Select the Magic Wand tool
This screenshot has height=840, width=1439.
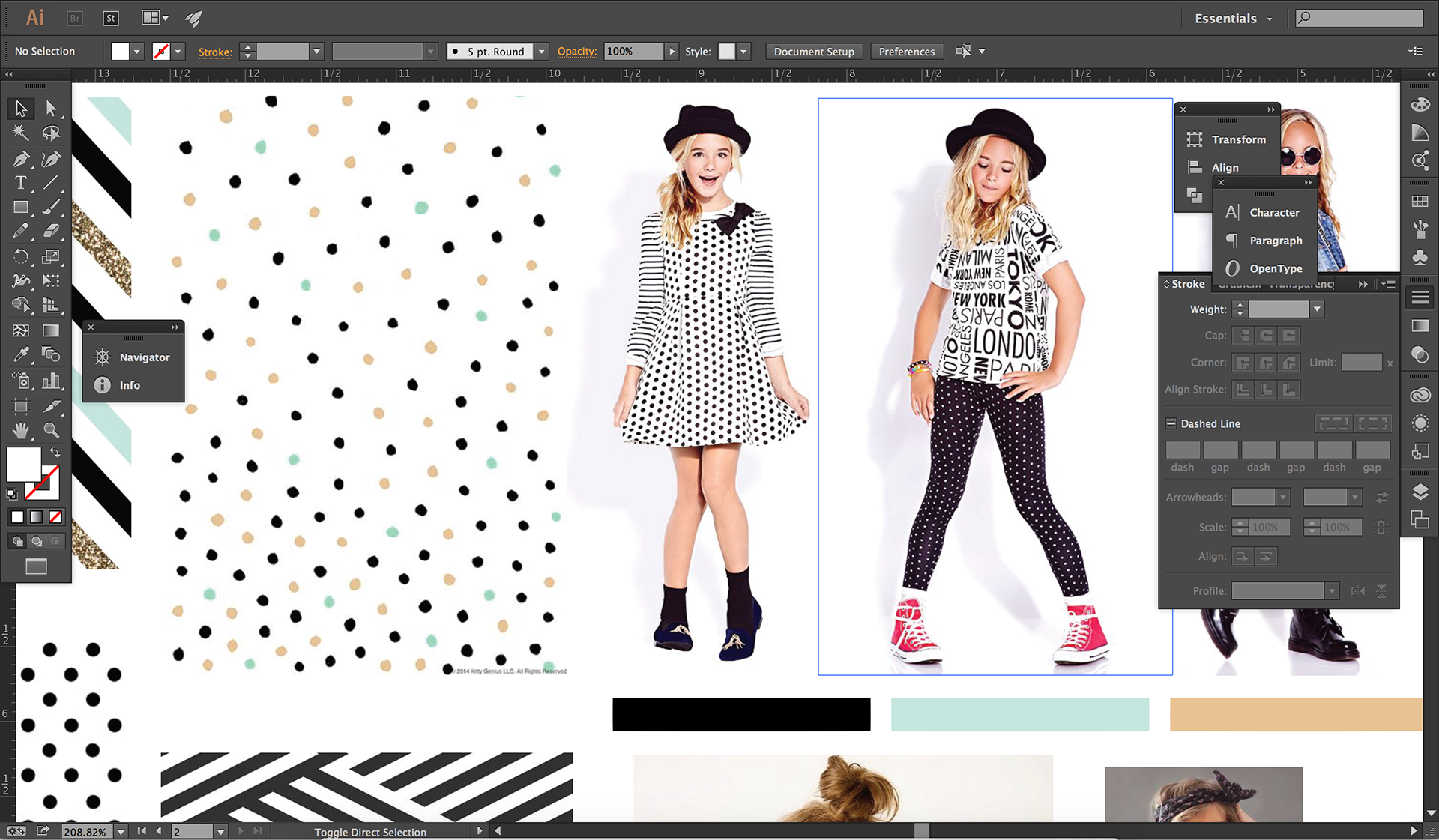21,133
